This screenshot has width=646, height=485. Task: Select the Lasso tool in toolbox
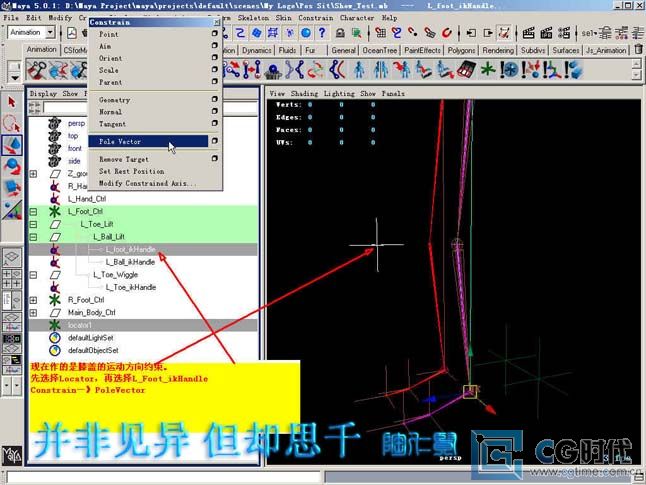pyautogui.click(x=12, y=124)
